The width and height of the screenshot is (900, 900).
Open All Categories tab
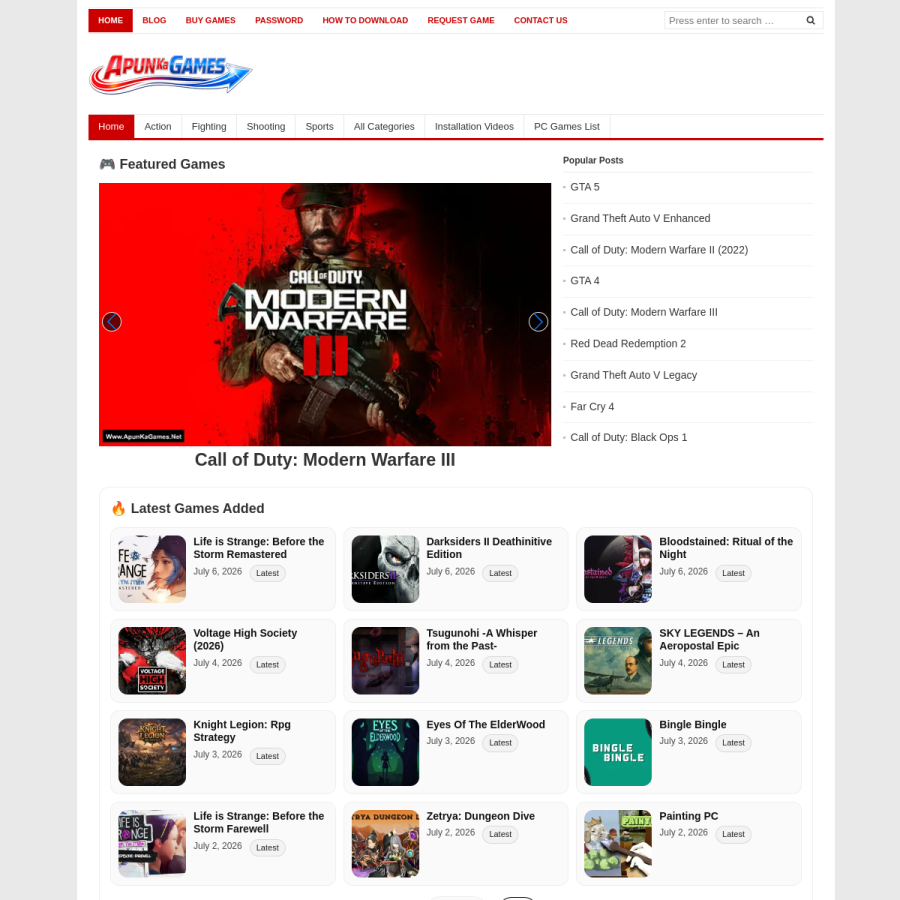click(x=384, y=126)
